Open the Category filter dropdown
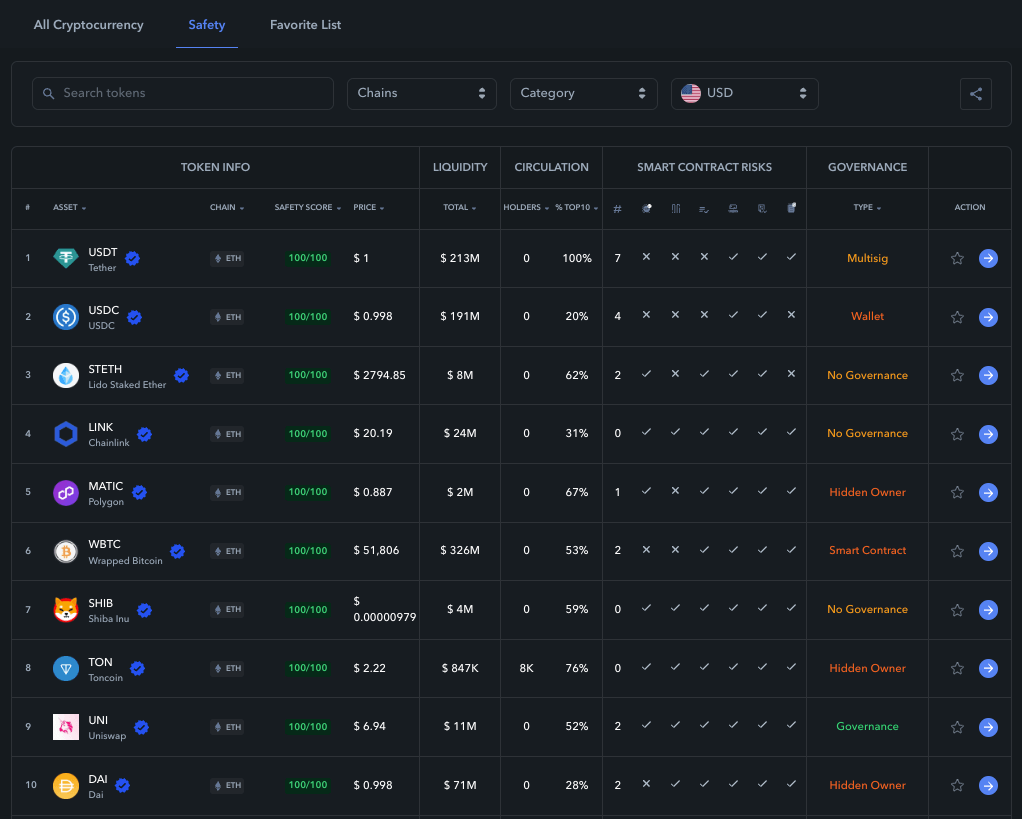 click(583, 94)
